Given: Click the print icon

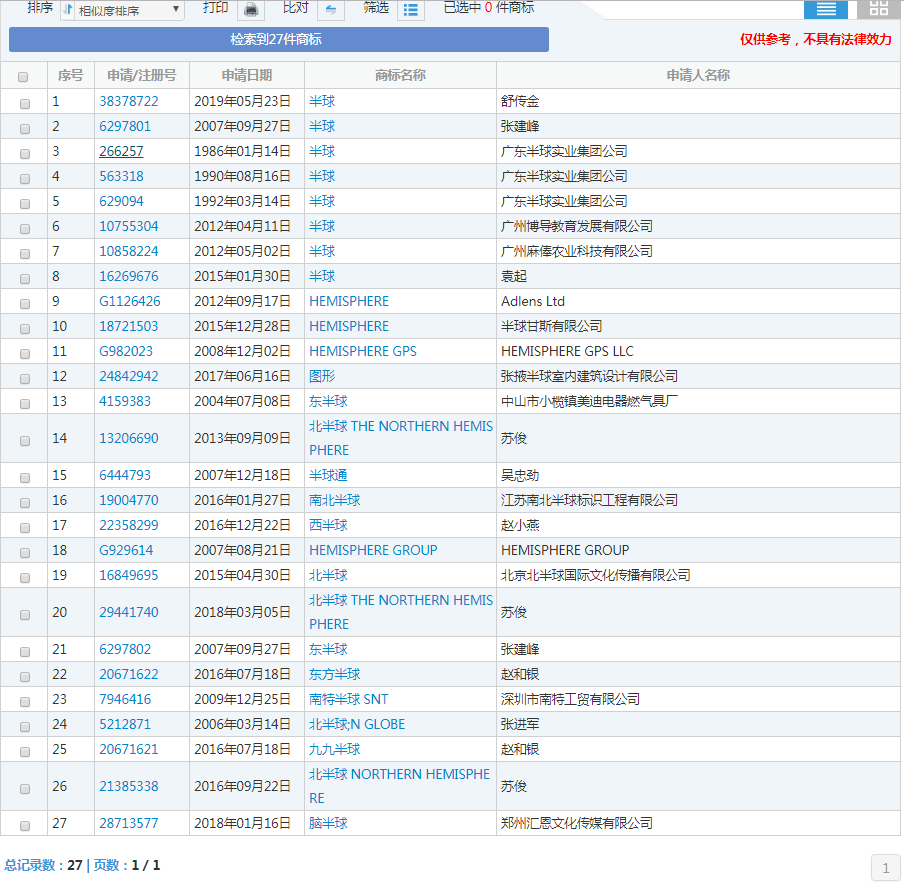Looking at the screenshot, I should (251, 9).
